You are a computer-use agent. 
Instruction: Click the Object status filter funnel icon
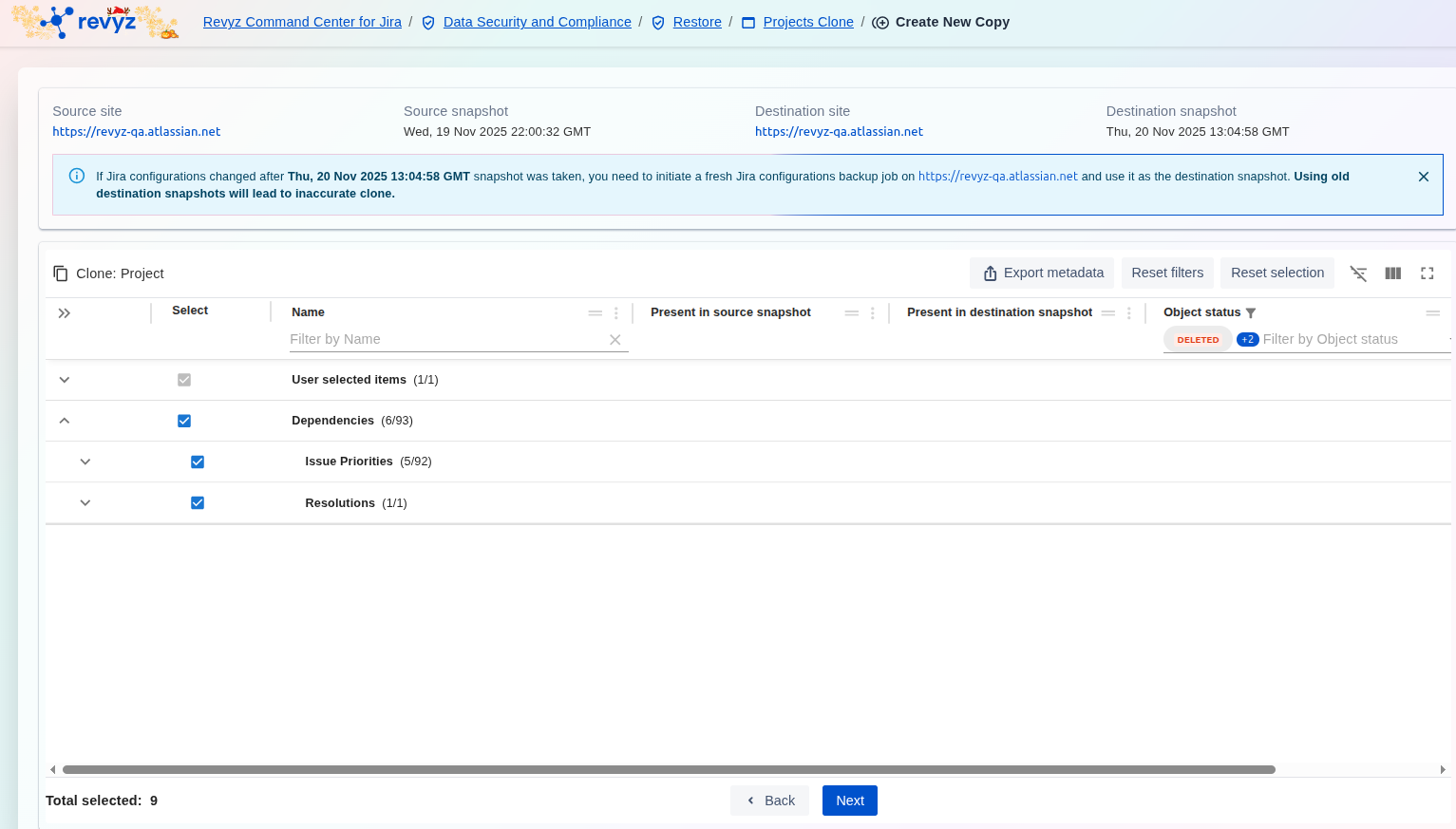pyautogui.click(x=1251, y=313)
